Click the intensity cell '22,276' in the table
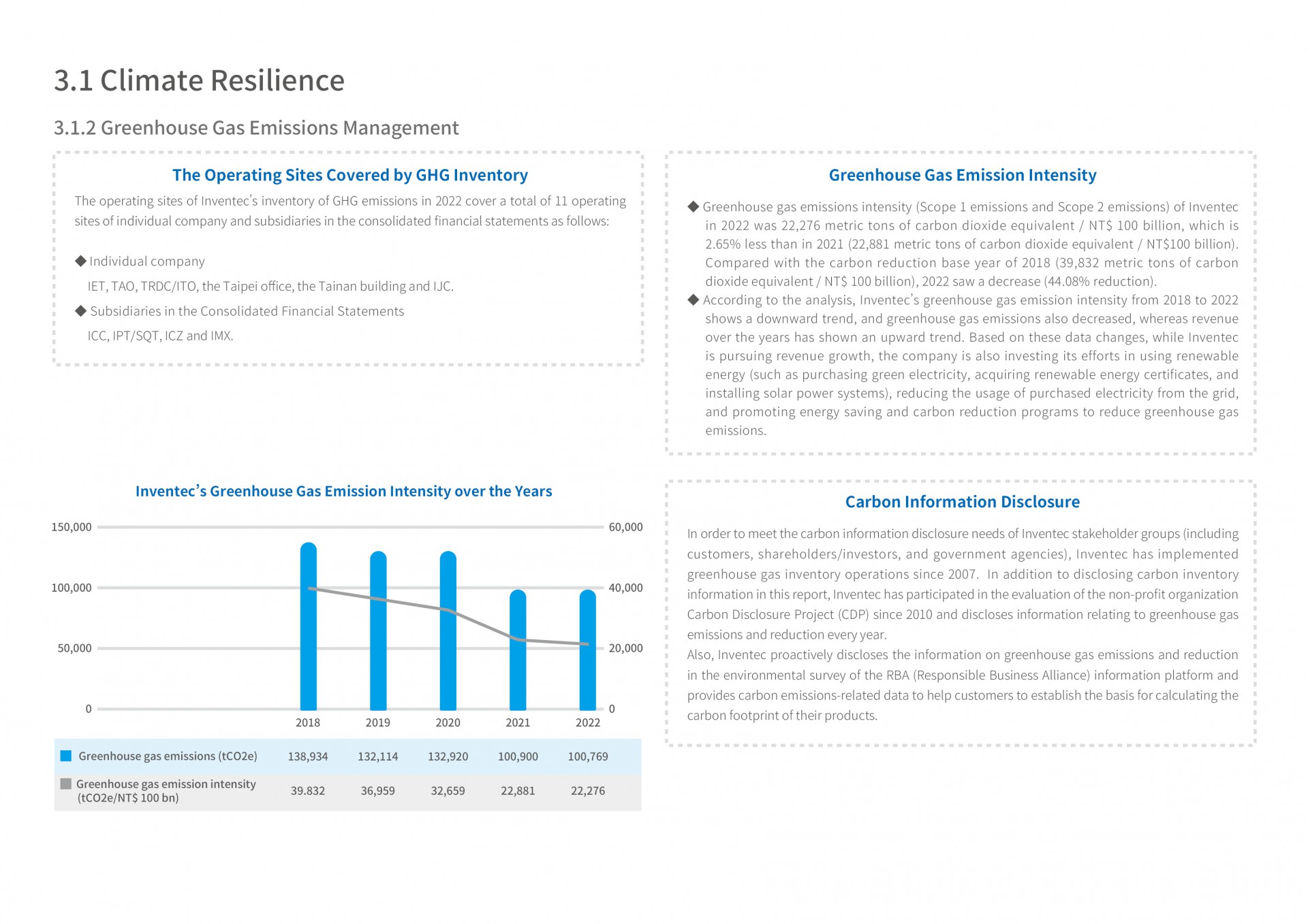This screenshot has height=924, width=1308. 588,791
